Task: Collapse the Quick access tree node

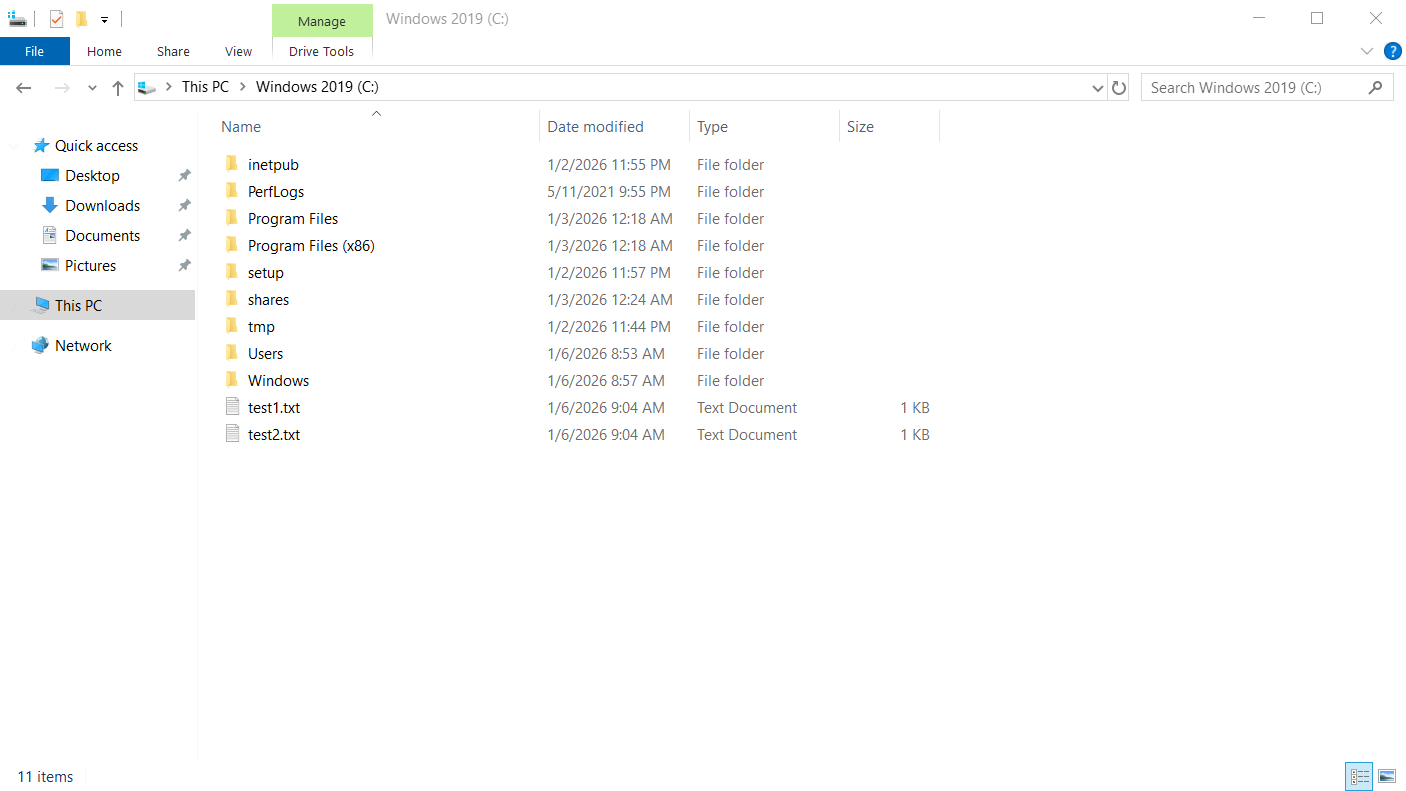Action: click(x=14, y=146)
